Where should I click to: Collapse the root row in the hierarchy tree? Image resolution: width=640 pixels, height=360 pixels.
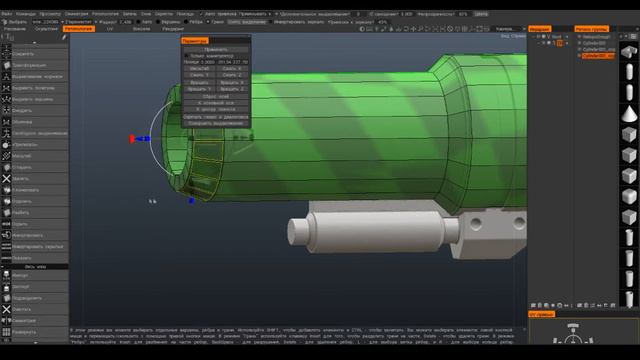point(533,36)
